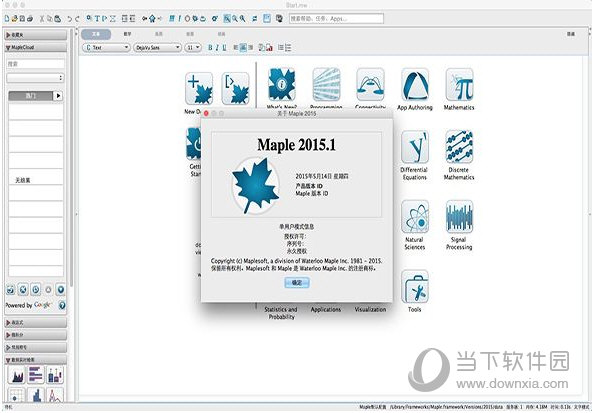The width and height of the screenshot is (593, 413).
Task: Toggle numbered list formatting
Action: tap(288, 48)
